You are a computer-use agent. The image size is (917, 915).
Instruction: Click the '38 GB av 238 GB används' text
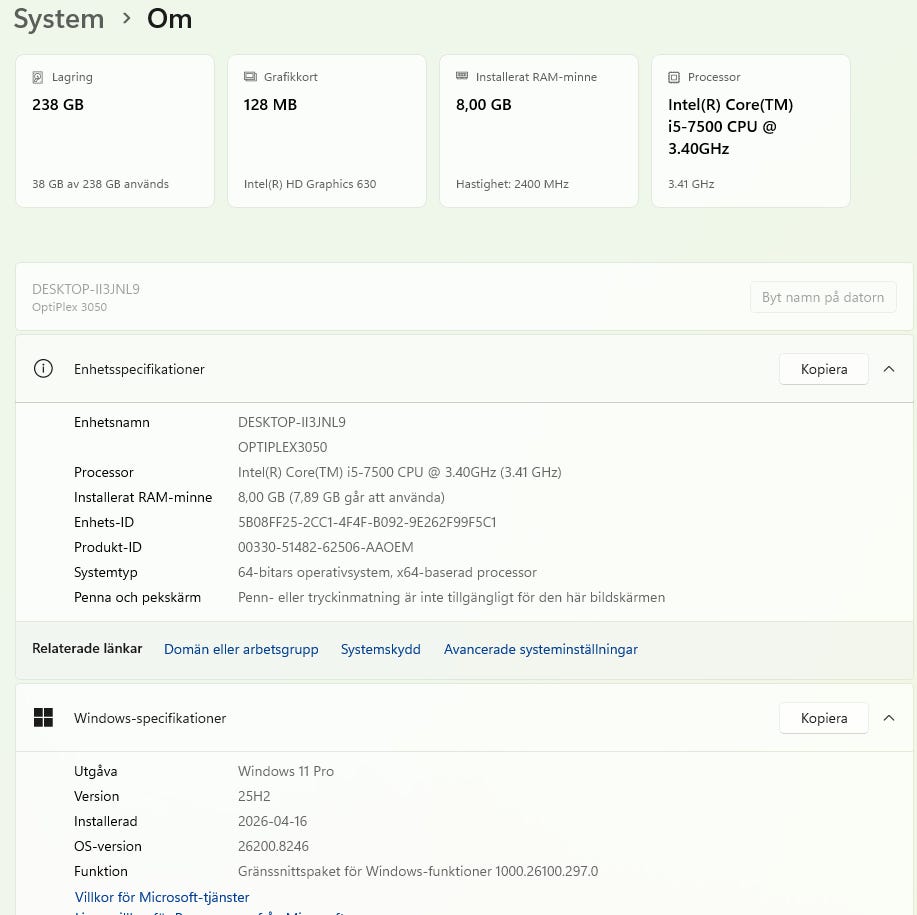tap(100, 184)
